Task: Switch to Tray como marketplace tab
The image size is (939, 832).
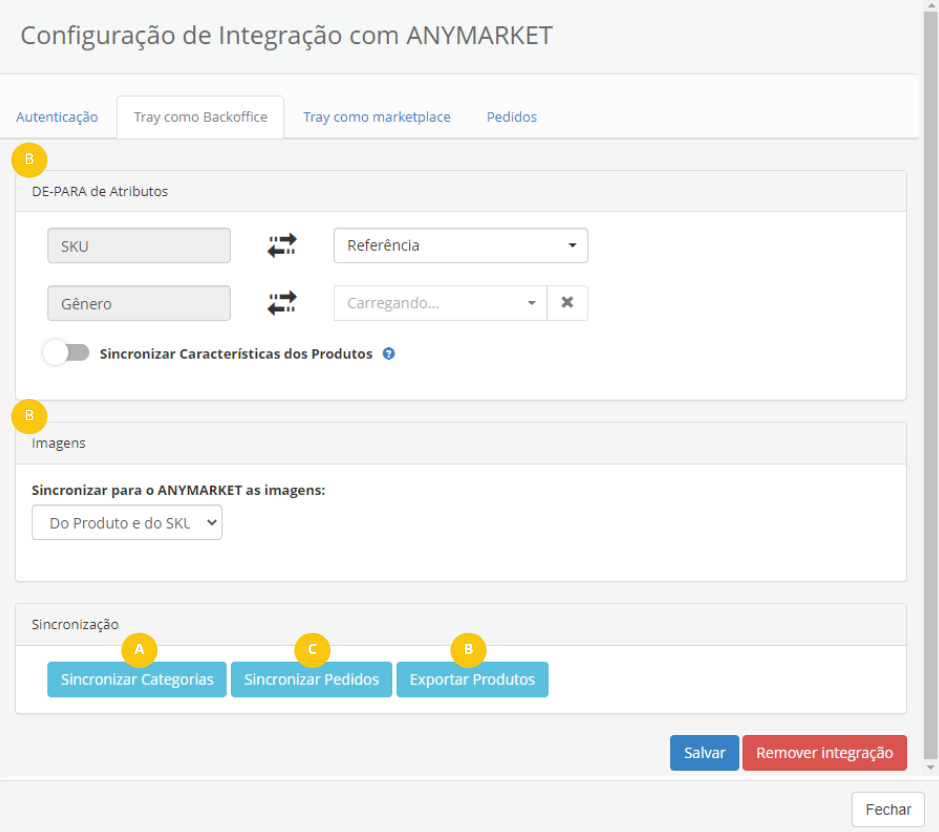Action: click(x=377, y=117)
